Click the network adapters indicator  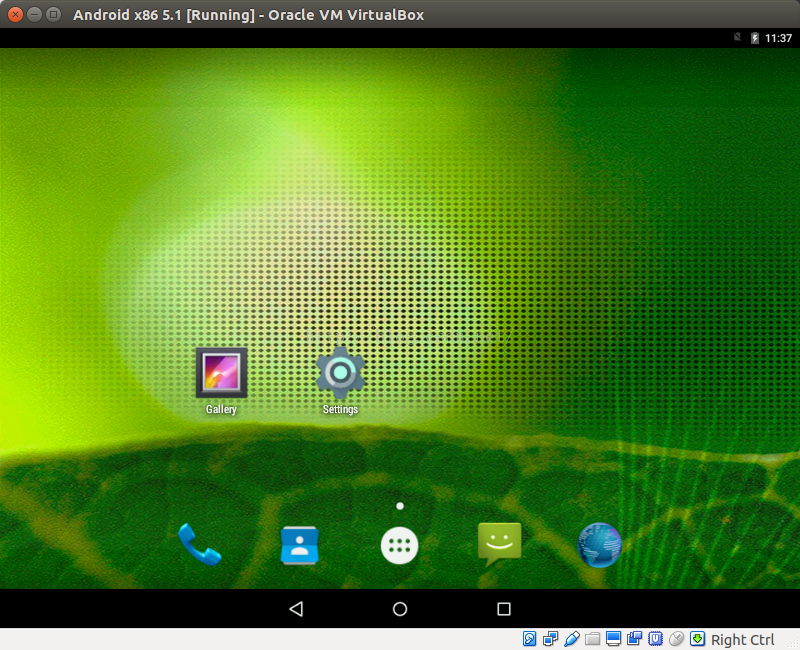click(x=551, y=639)
